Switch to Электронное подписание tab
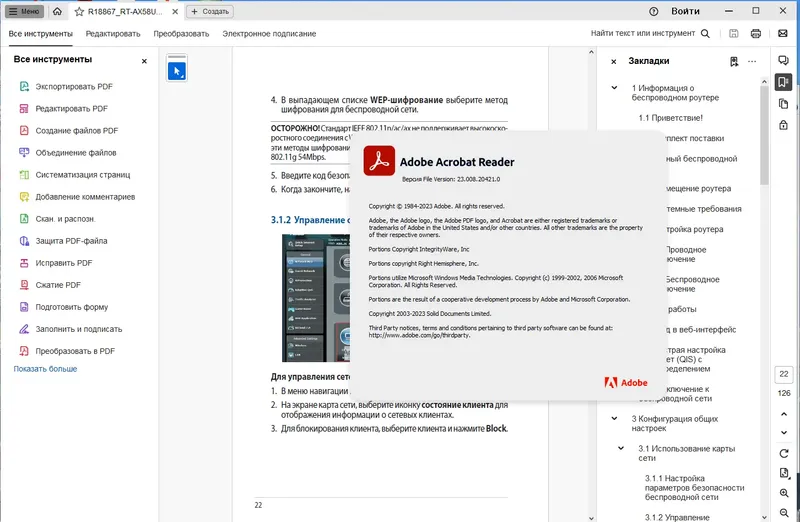 (269, 34)
